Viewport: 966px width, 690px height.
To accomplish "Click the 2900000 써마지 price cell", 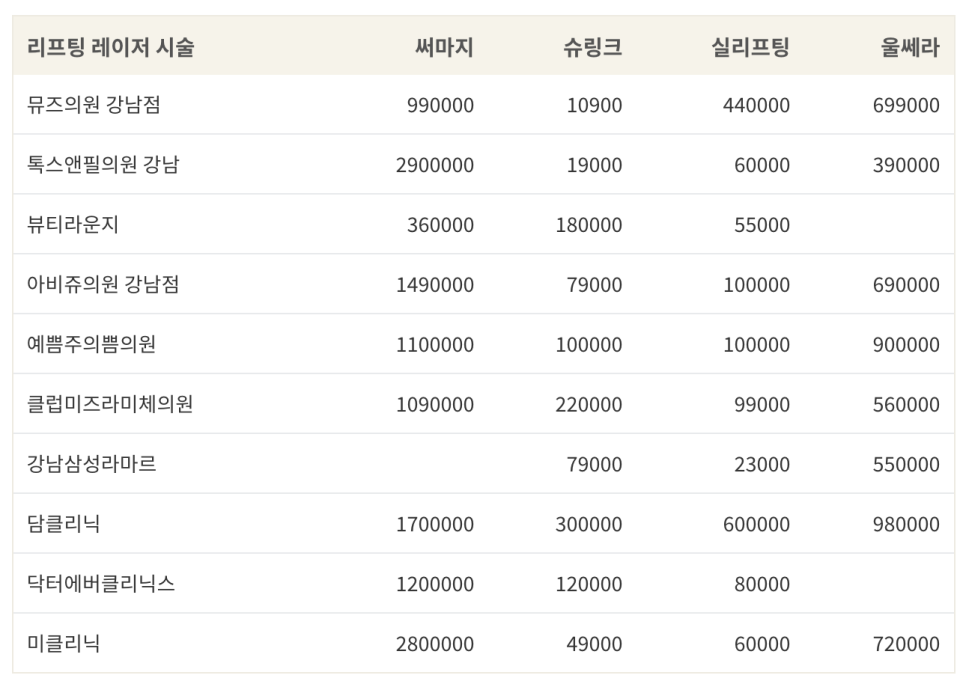I will tap(434, 165).
